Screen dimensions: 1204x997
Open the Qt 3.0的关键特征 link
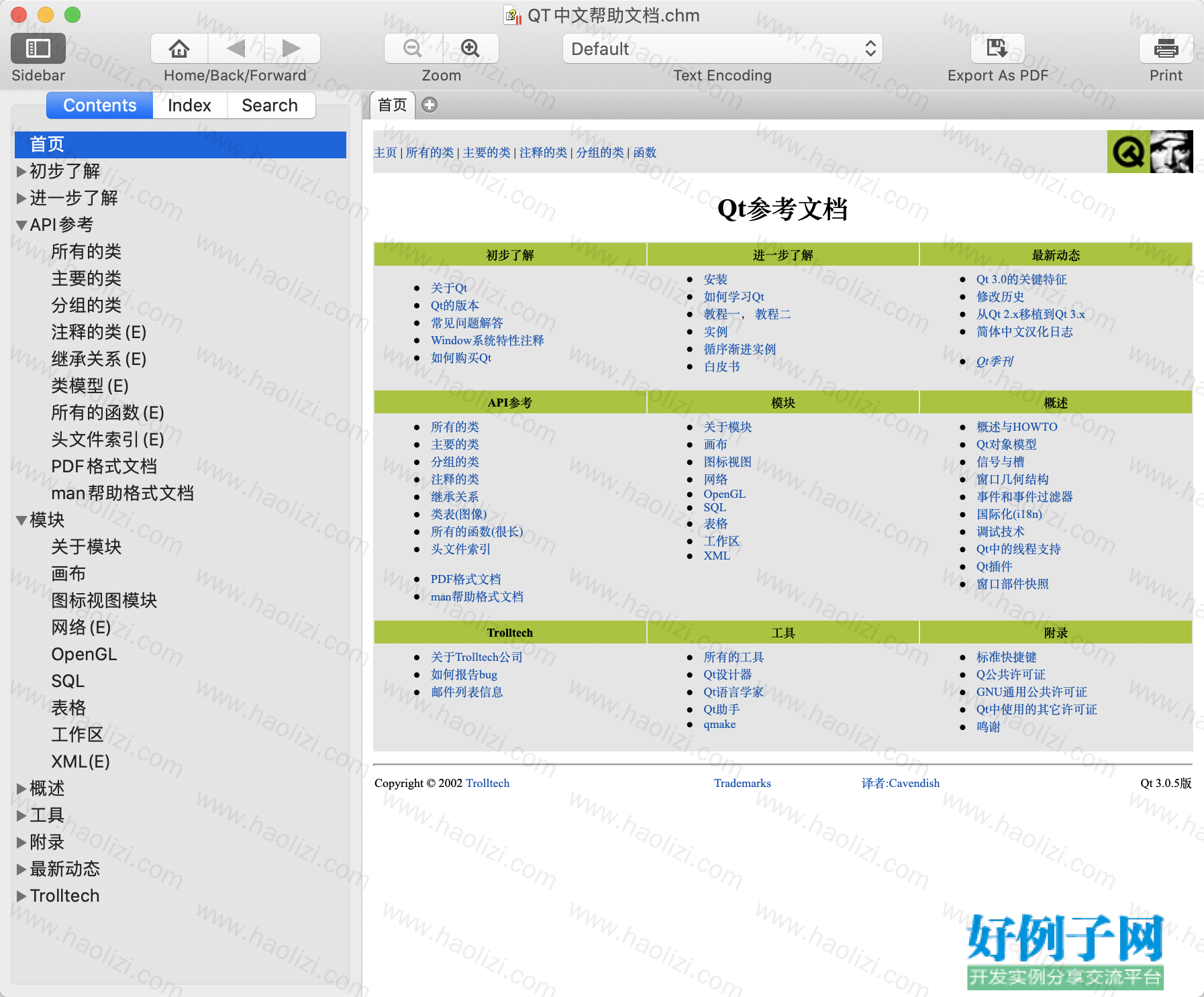pyautogui.click(x=1021, y=279)
